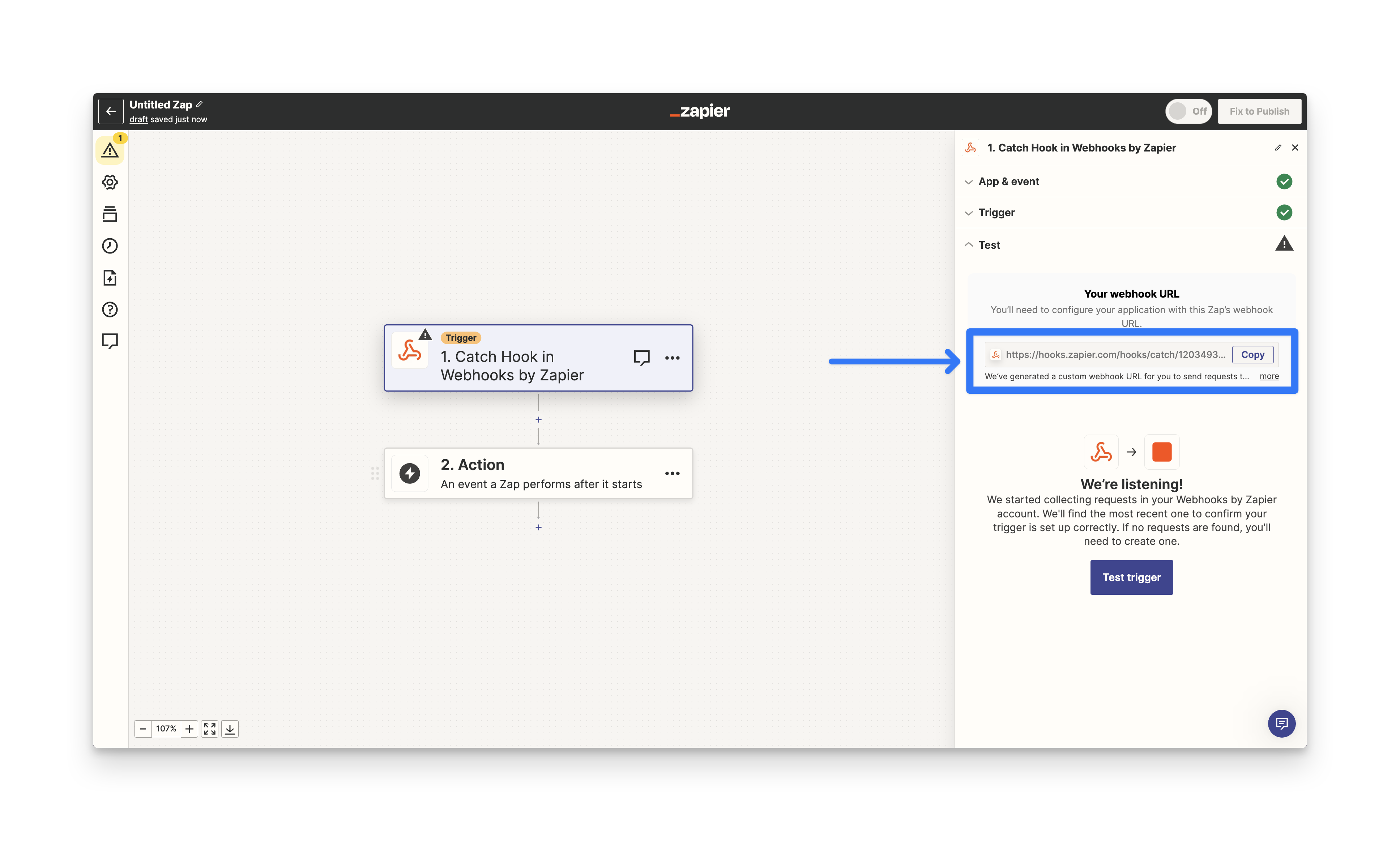Expand the App & event section
Viewport: 1400px width, 841px height.
click(x=1008, y=182)
